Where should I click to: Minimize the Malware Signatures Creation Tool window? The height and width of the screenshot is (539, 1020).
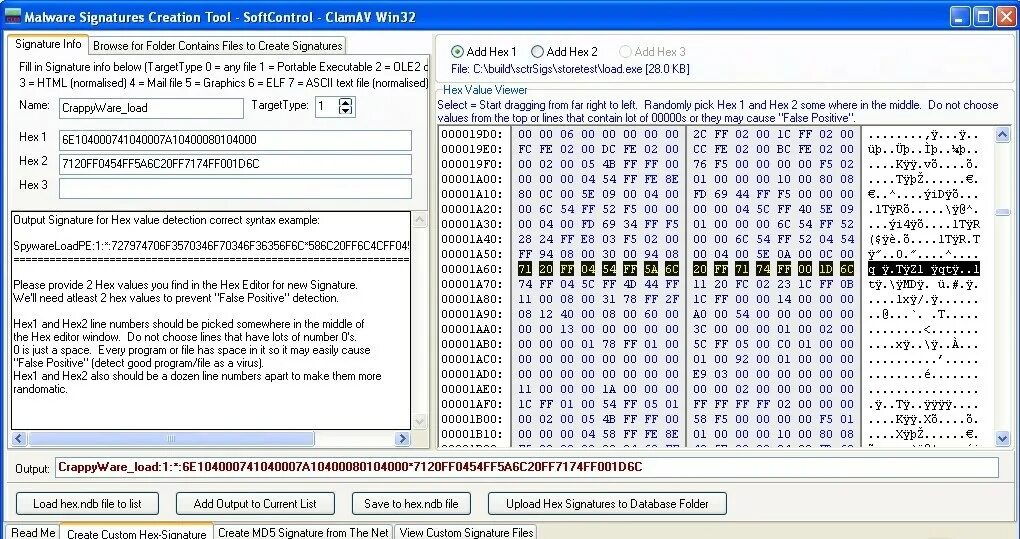(960, 17)
